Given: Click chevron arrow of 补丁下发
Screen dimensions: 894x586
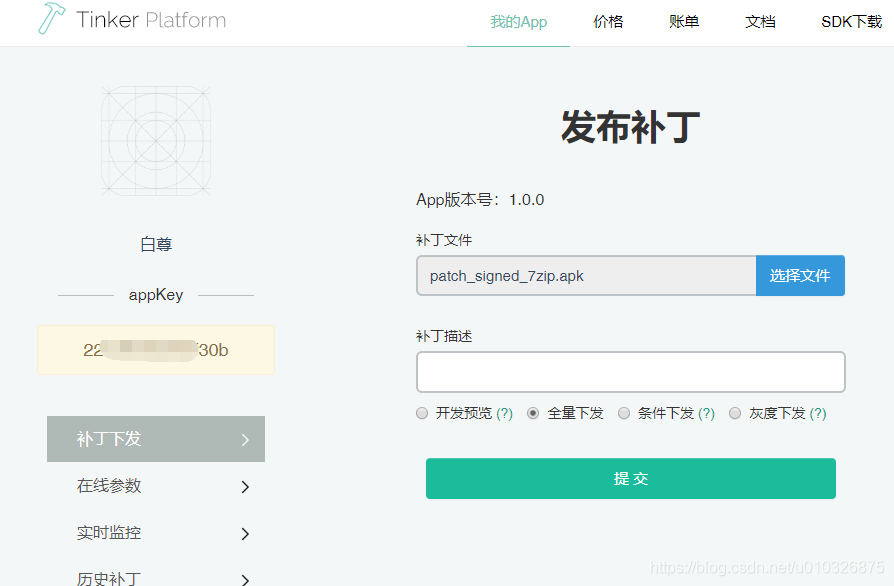Looking at the screenshot, I should point(245,440).
